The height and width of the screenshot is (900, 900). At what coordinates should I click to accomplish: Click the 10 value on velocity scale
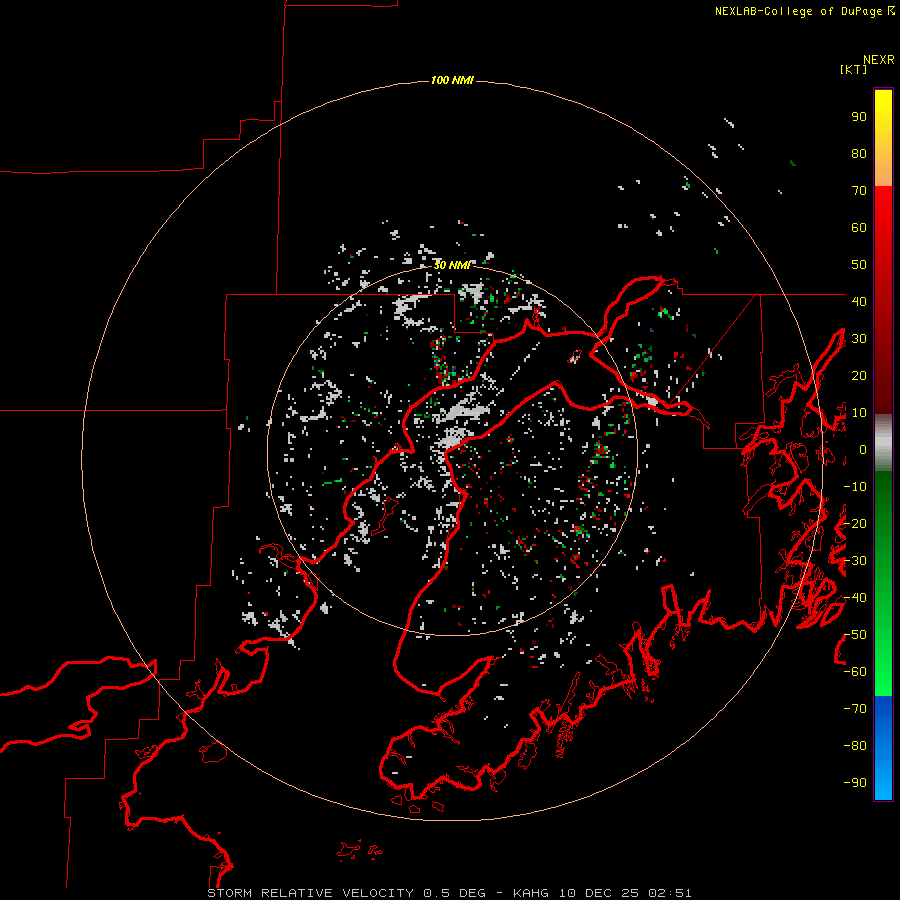(859, 413)
